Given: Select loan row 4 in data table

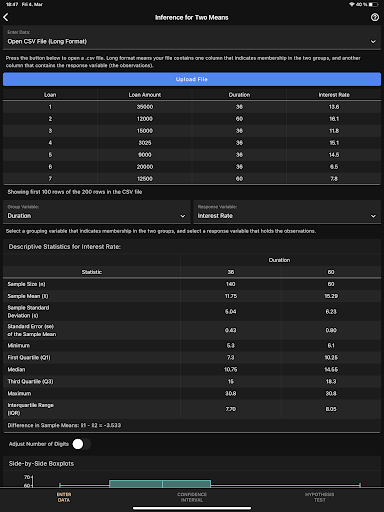Looking at the screenshot, I should 192,143.
